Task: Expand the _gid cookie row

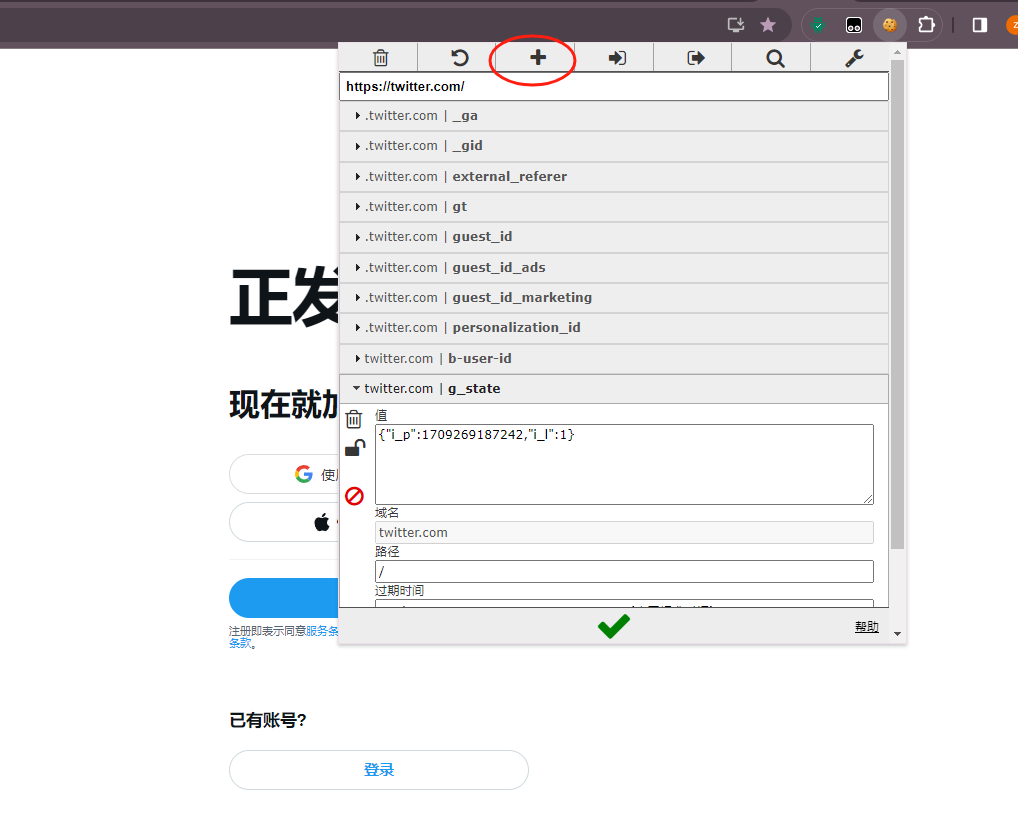Action: pyautogui.click(x=614, y=145)
